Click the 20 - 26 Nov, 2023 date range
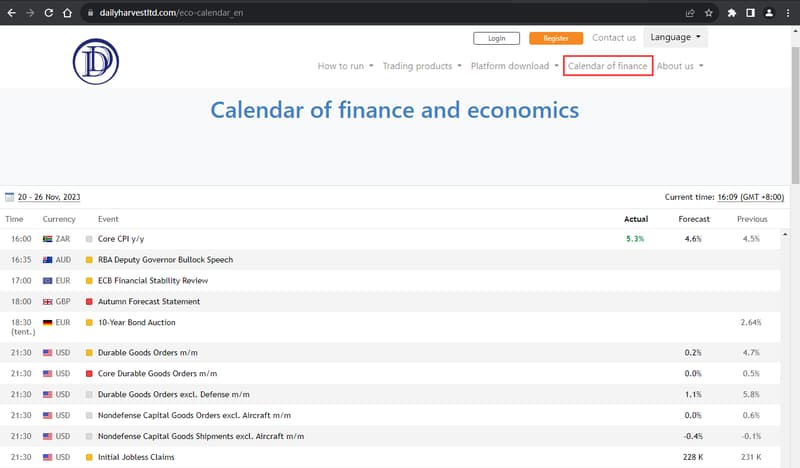This screenshot has width=800, height=468. [x=49, y=197]
